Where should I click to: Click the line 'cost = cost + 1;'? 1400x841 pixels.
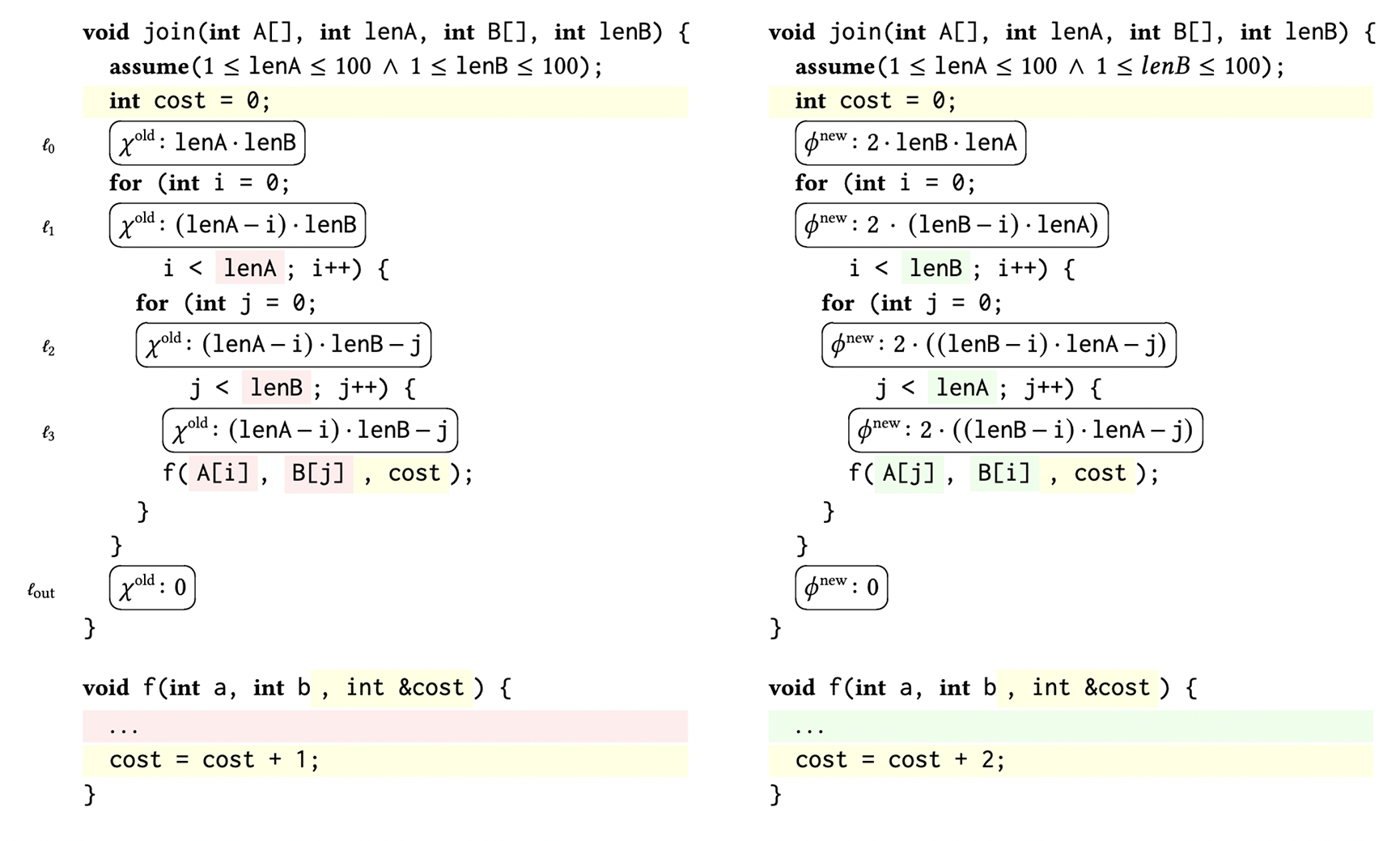tap(214, 760)
